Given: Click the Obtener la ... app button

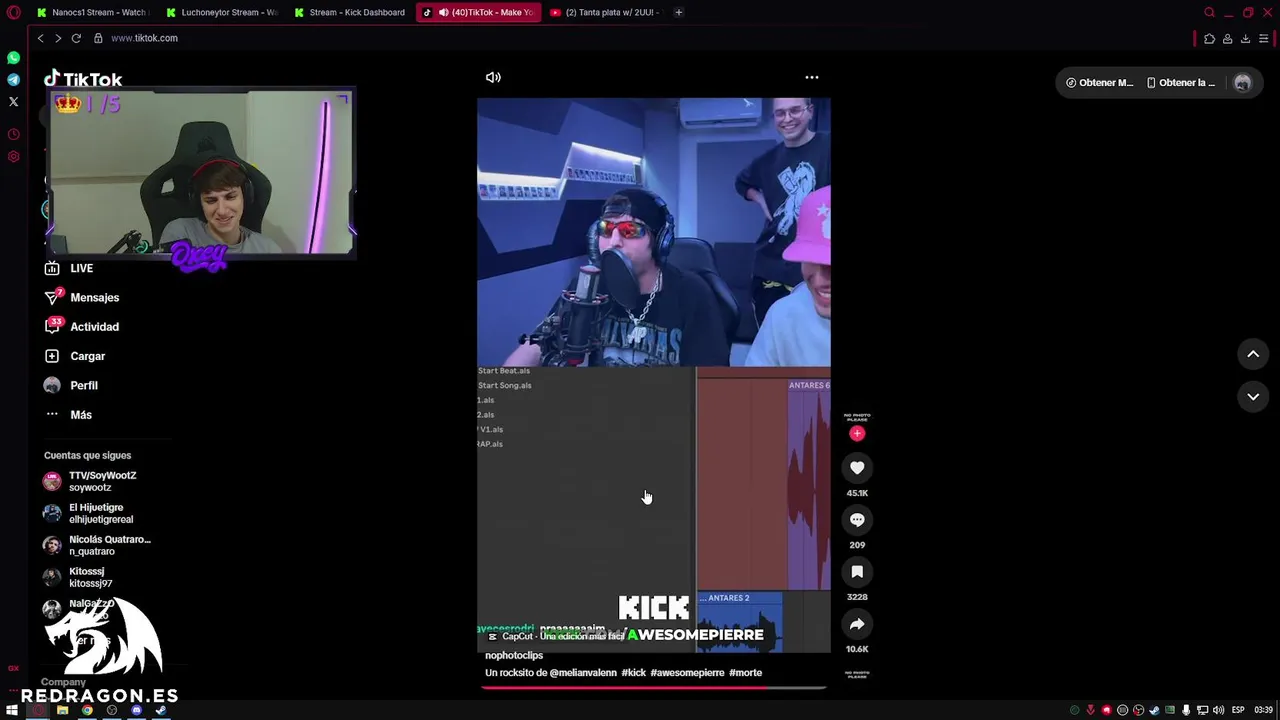Looking at the screenshot, I should (x=1181, y=83).
